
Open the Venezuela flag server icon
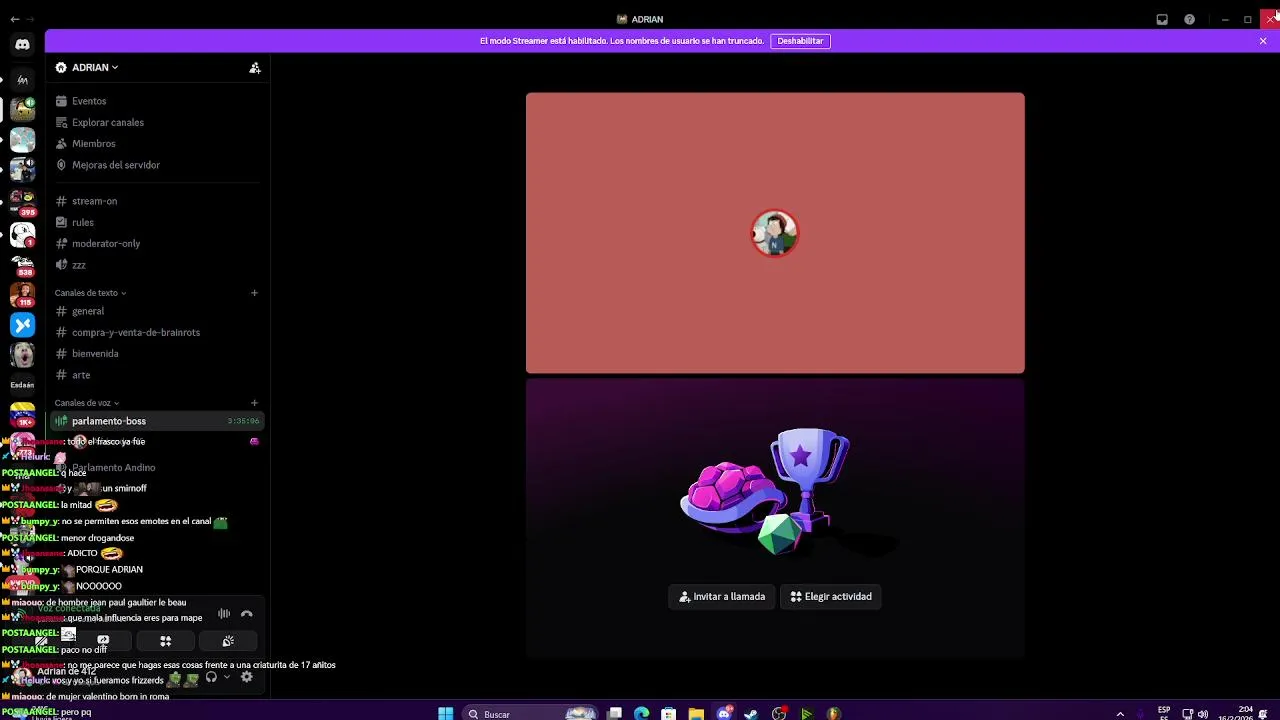pyautogui.click(x=22, y=415)
